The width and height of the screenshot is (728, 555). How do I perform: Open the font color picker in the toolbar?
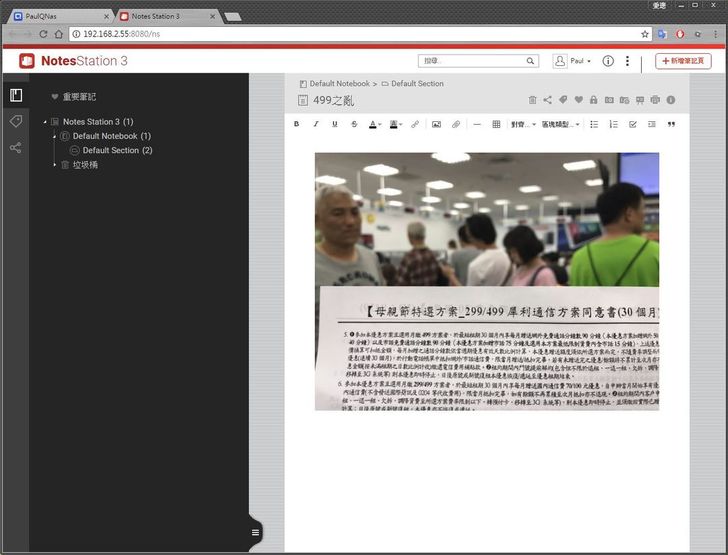coord(374,124)
